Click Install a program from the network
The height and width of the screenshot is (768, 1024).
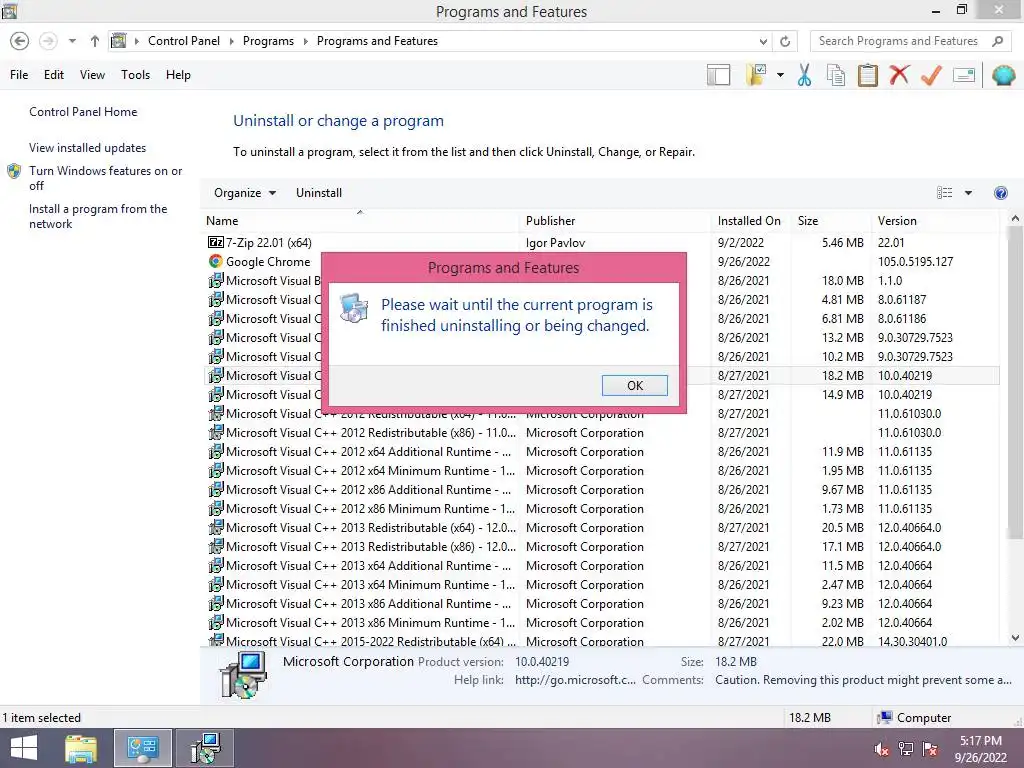coord(98,216)
